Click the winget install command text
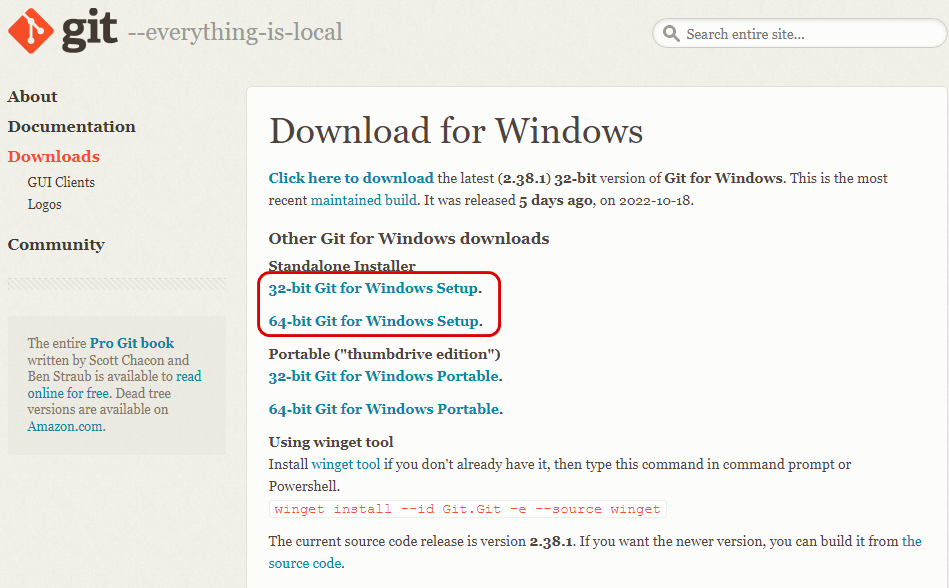Screen dimensions: 949x588 click(x=467, y=509)
